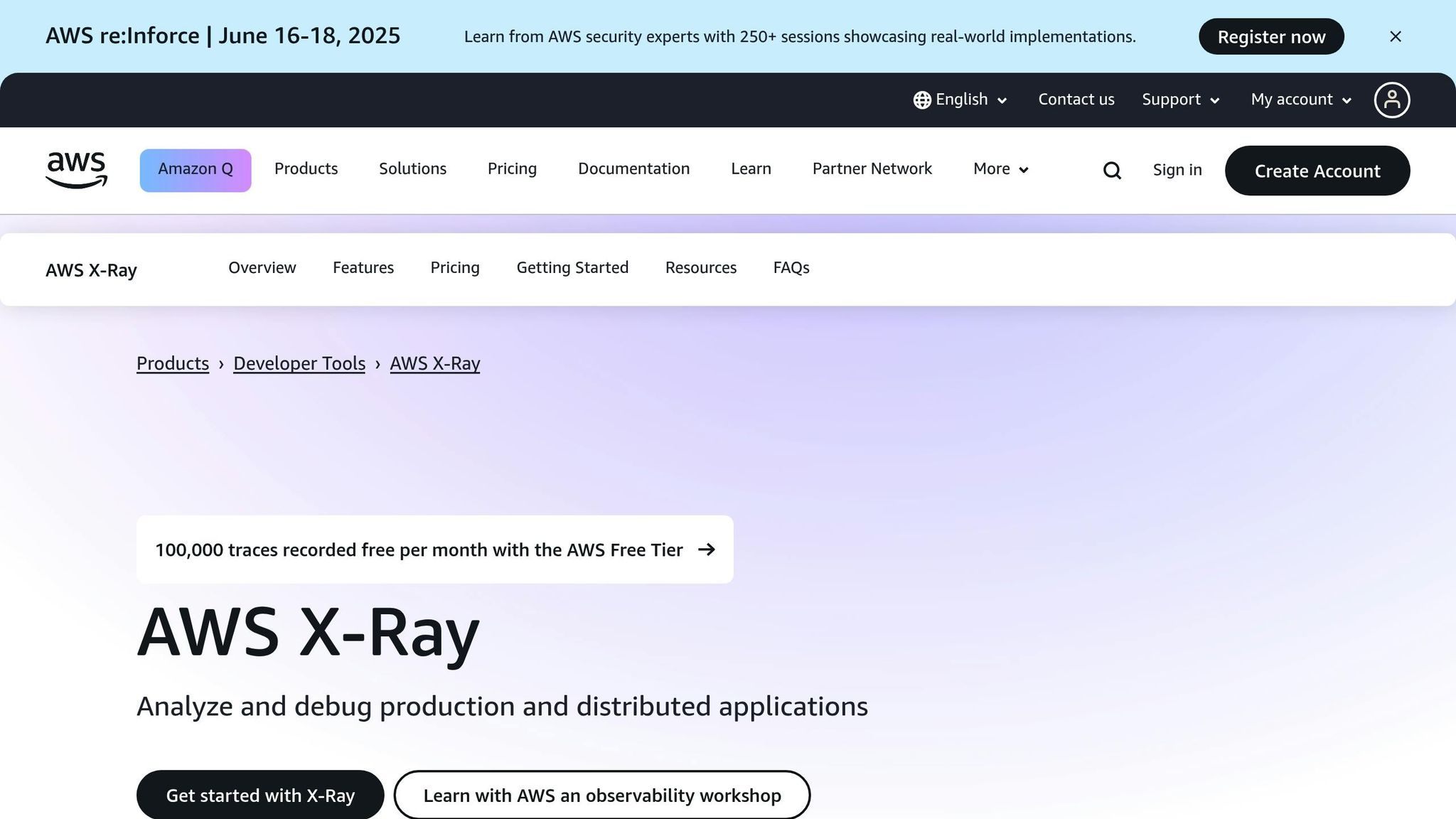Screen dimensions: 1456x819
Task: Expand the More menu
Action: click(1001, 169)
